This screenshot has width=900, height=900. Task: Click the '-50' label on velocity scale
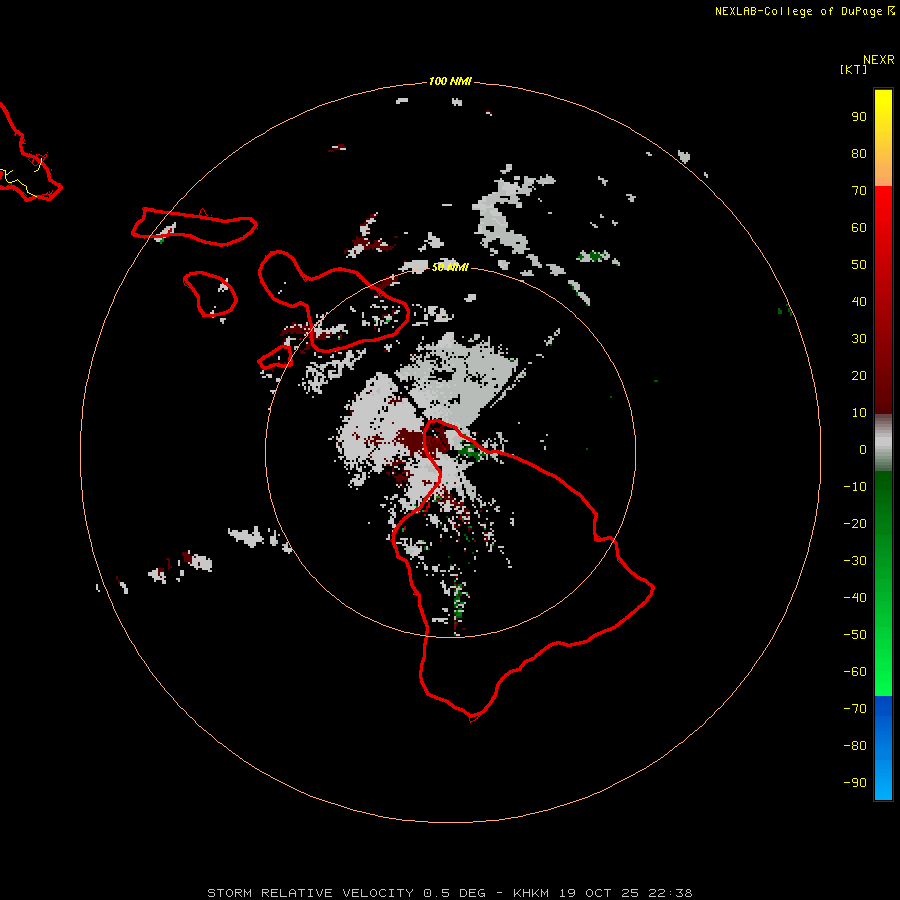point(855,635)
